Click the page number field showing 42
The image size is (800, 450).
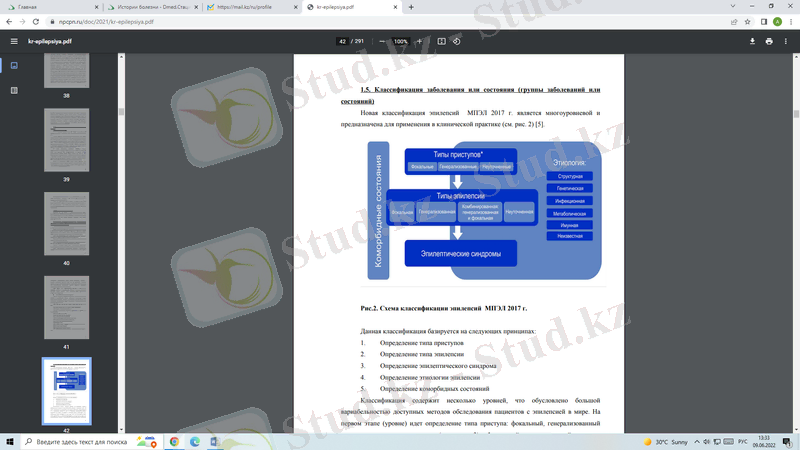[x=343, y=41]
